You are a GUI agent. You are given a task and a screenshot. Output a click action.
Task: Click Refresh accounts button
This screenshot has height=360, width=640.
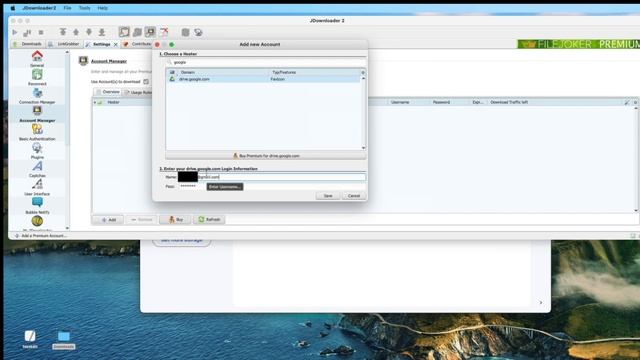pos(209,220)
